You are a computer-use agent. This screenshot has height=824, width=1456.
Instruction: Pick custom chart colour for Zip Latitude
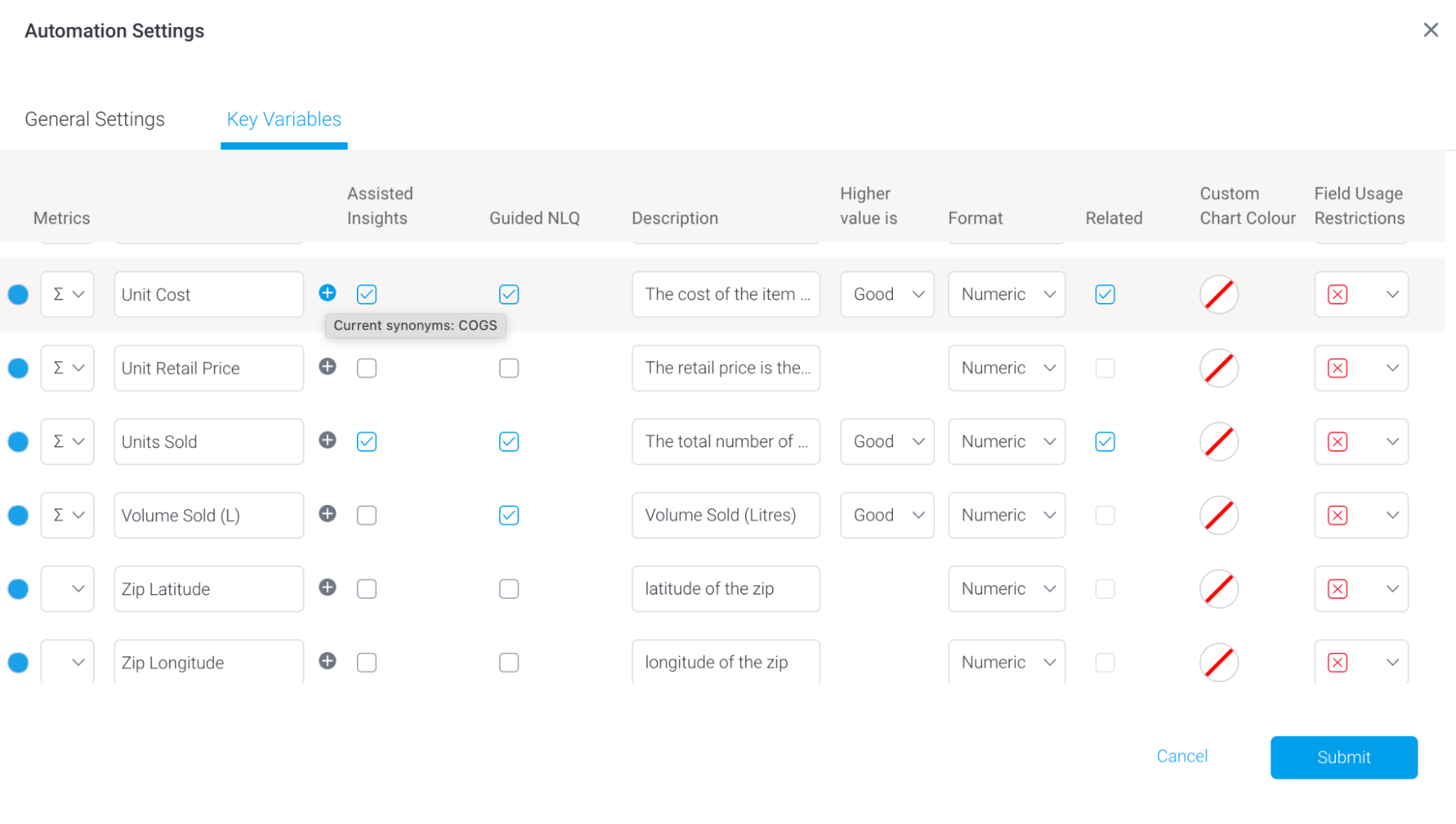pos(1219,589)
